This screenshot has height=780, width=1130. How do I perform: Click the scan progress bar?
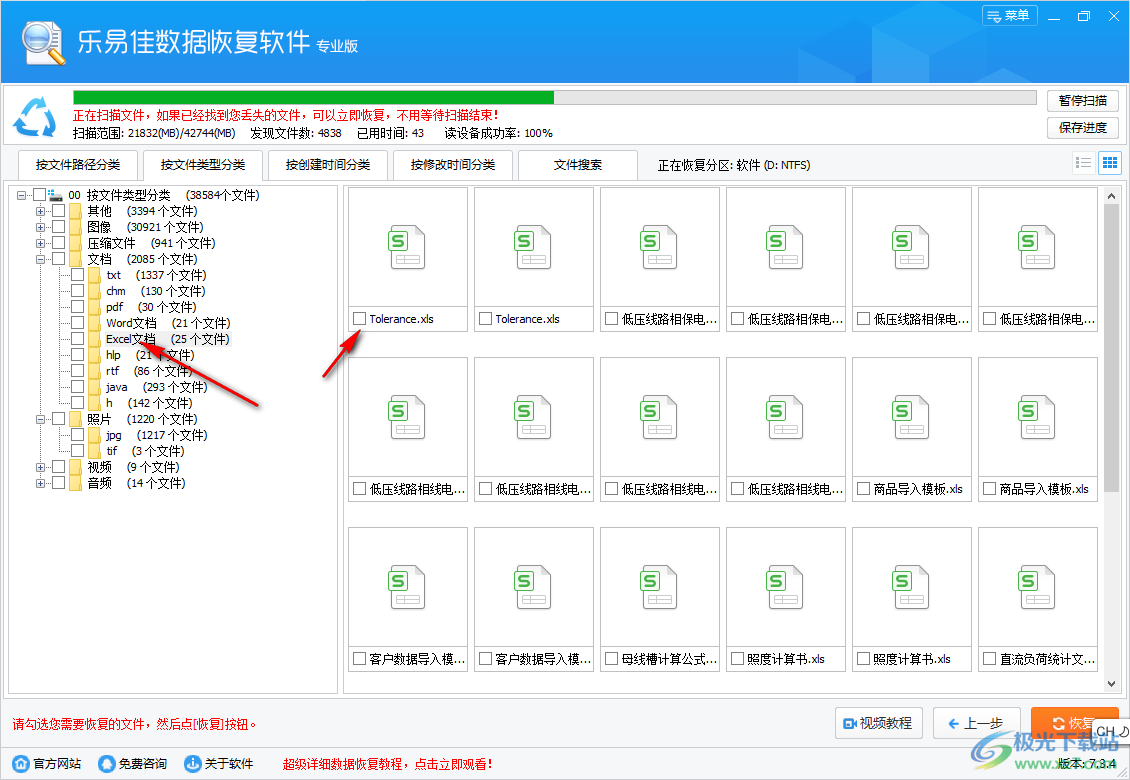[555, 98]
